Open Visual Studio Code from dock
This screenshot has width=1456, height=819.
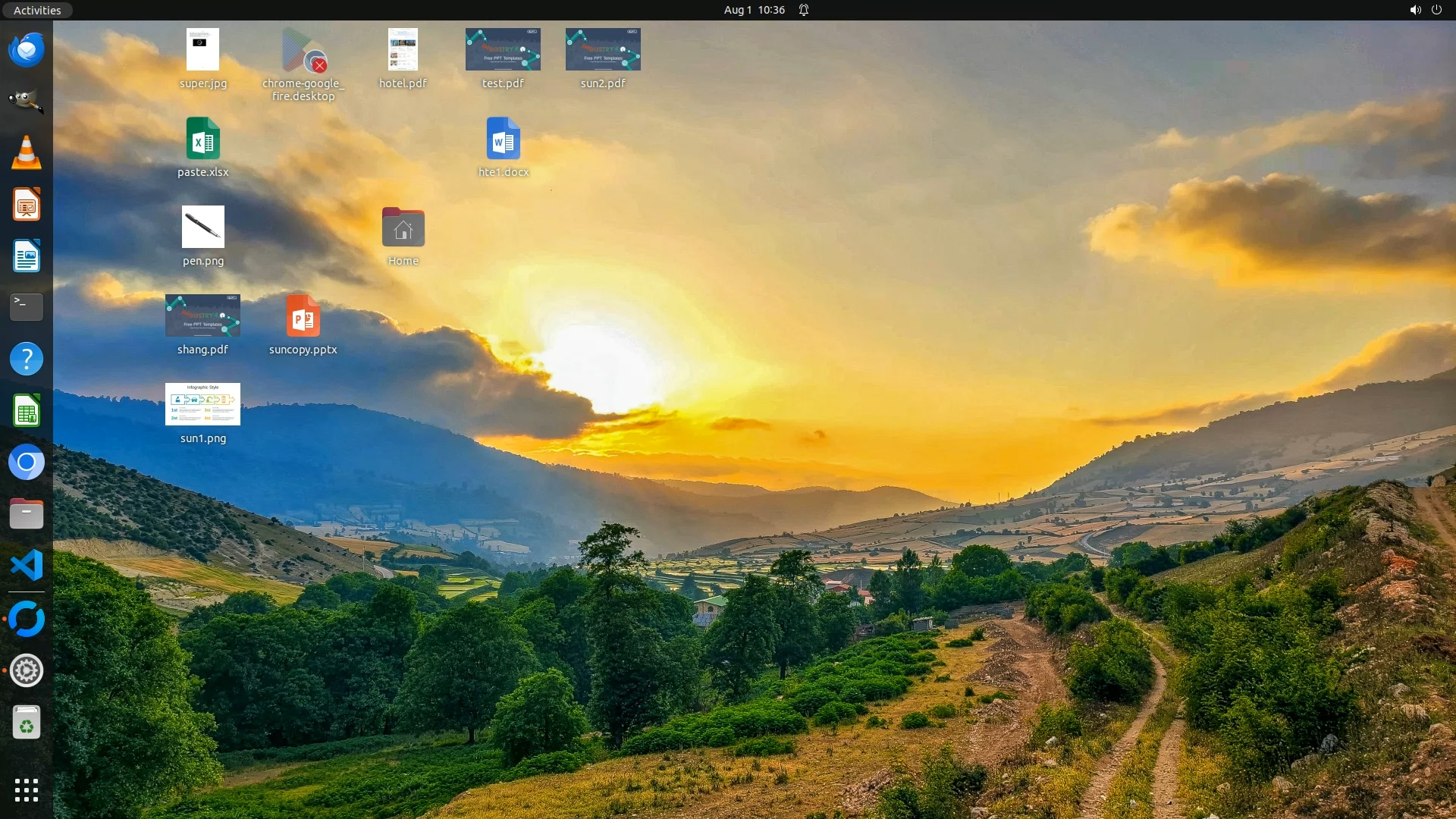[27, 566]
